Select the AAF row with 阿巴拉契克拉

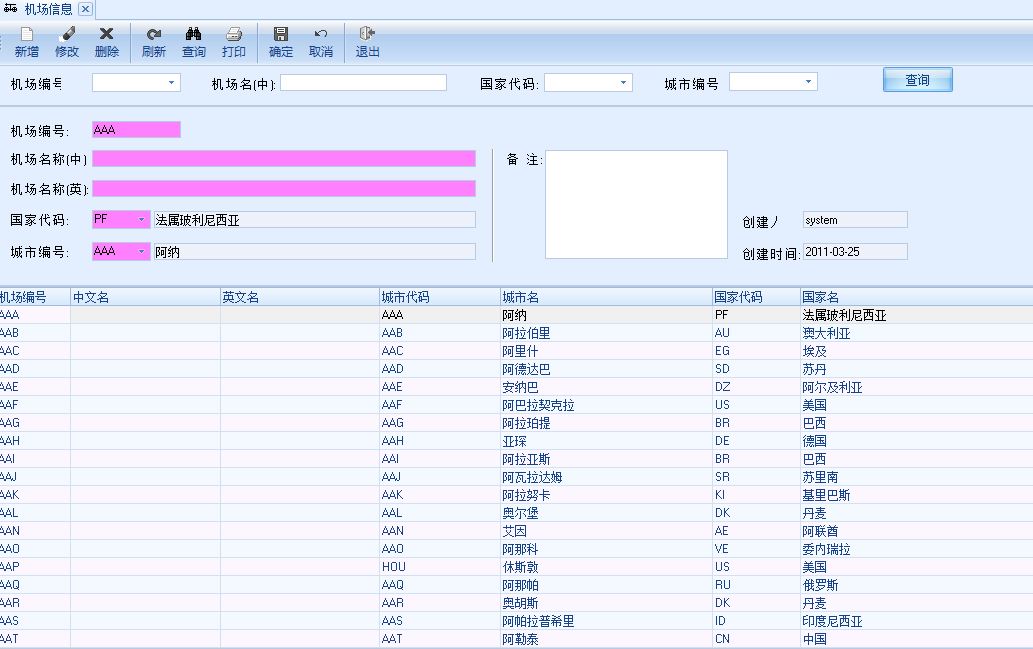[538, 405]
